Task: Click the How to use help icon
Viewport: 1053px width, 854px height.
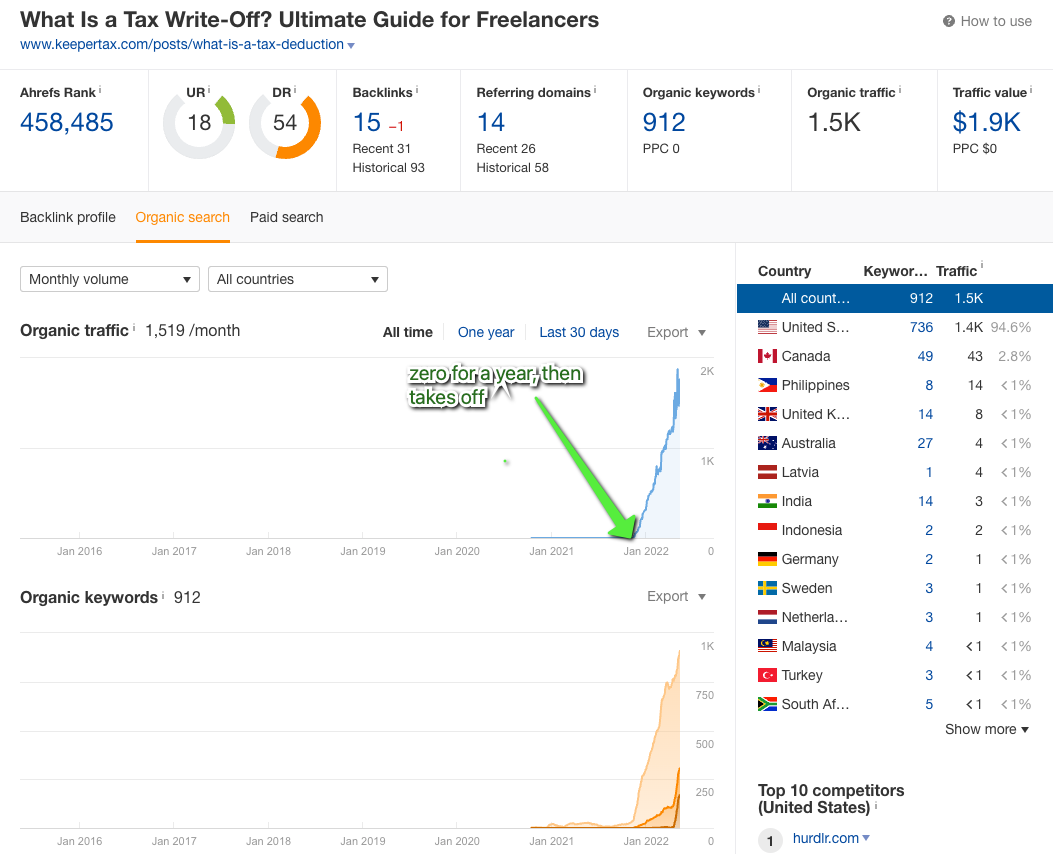Action: tap(948, 21)
